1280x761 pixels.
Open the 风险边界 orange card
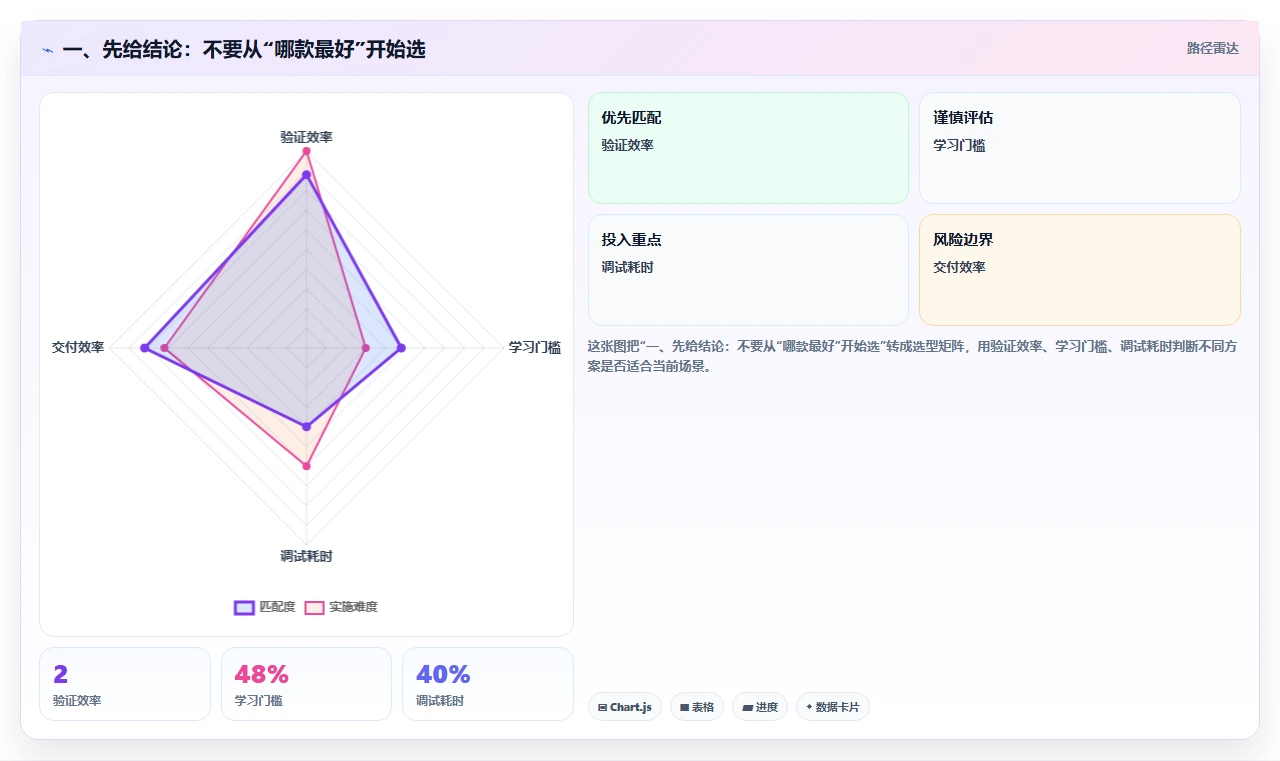point(1080,270)
